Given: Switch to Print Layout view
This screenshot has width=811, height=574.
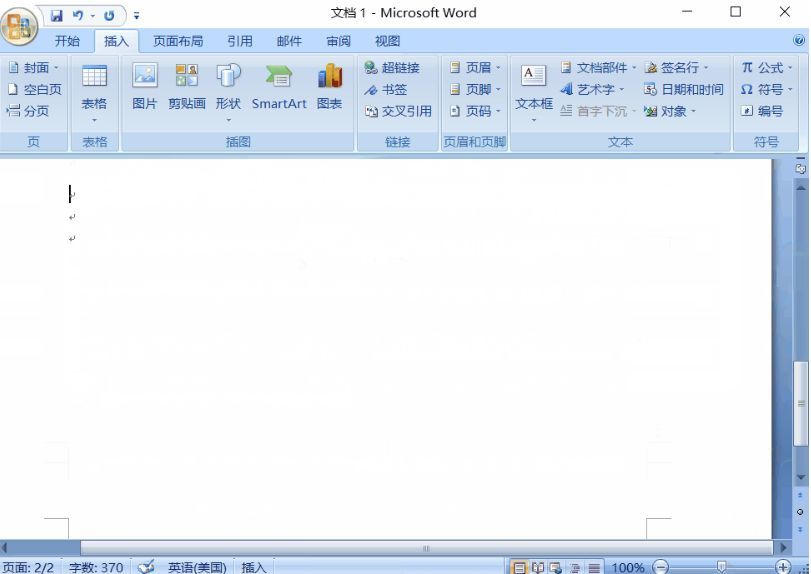Looking at the screenshot, I should [x=519, y=568].
